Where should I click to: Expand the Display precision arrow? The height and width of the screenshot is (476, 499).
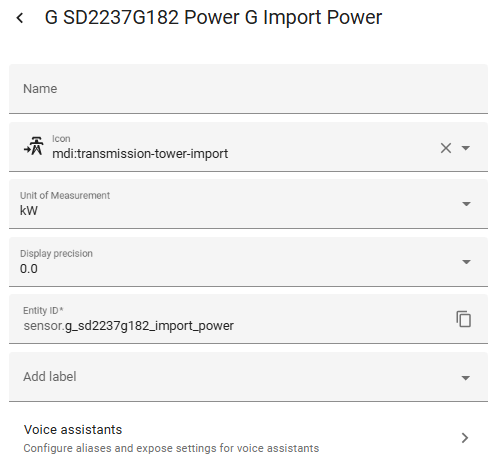pyautogui.click(x=466, y=262)
